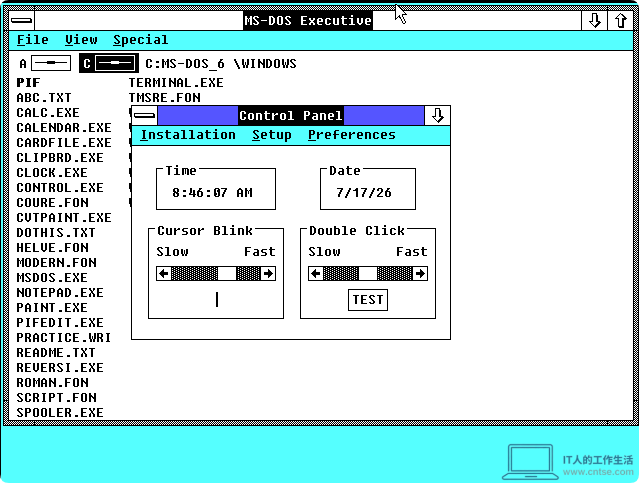The height and width of the screenshot is (483, 639).
Task: Click the Date field 7/17/26
Action: (364, 192)
